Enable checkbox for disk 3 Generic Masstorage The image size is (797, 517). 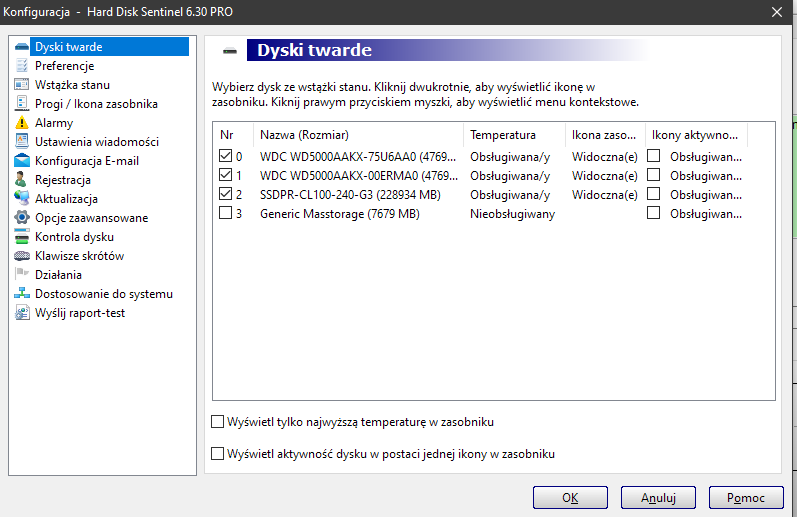[x=225, y=213]
